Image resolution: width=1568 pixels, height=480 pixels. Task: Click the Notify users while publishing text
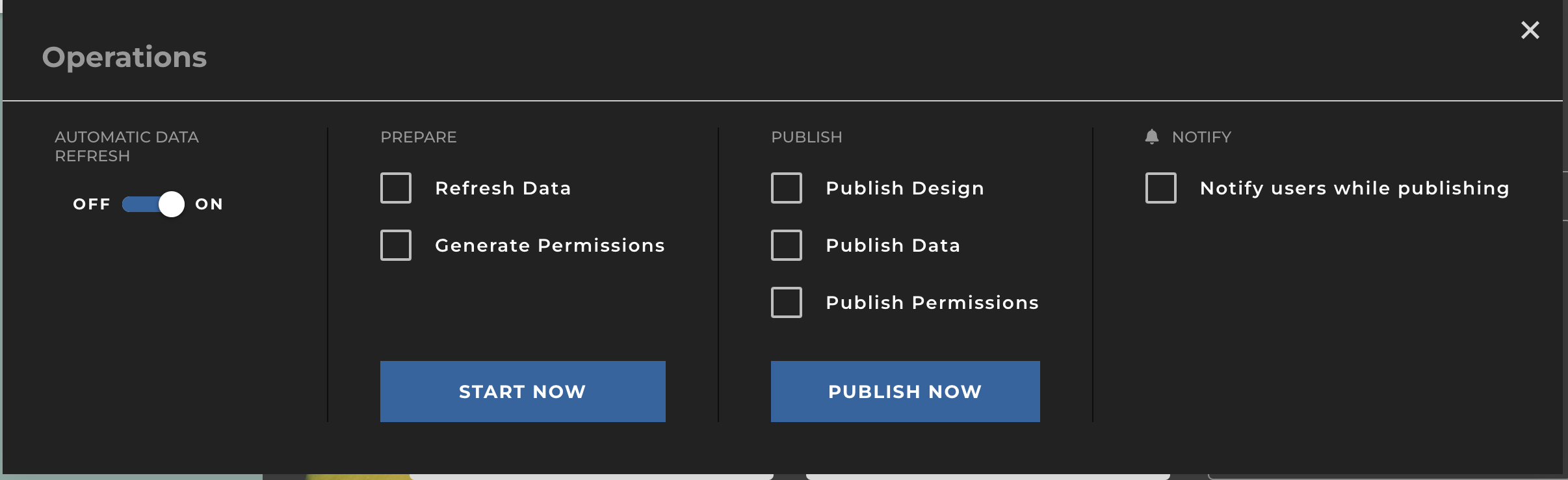pos(1354,188)
